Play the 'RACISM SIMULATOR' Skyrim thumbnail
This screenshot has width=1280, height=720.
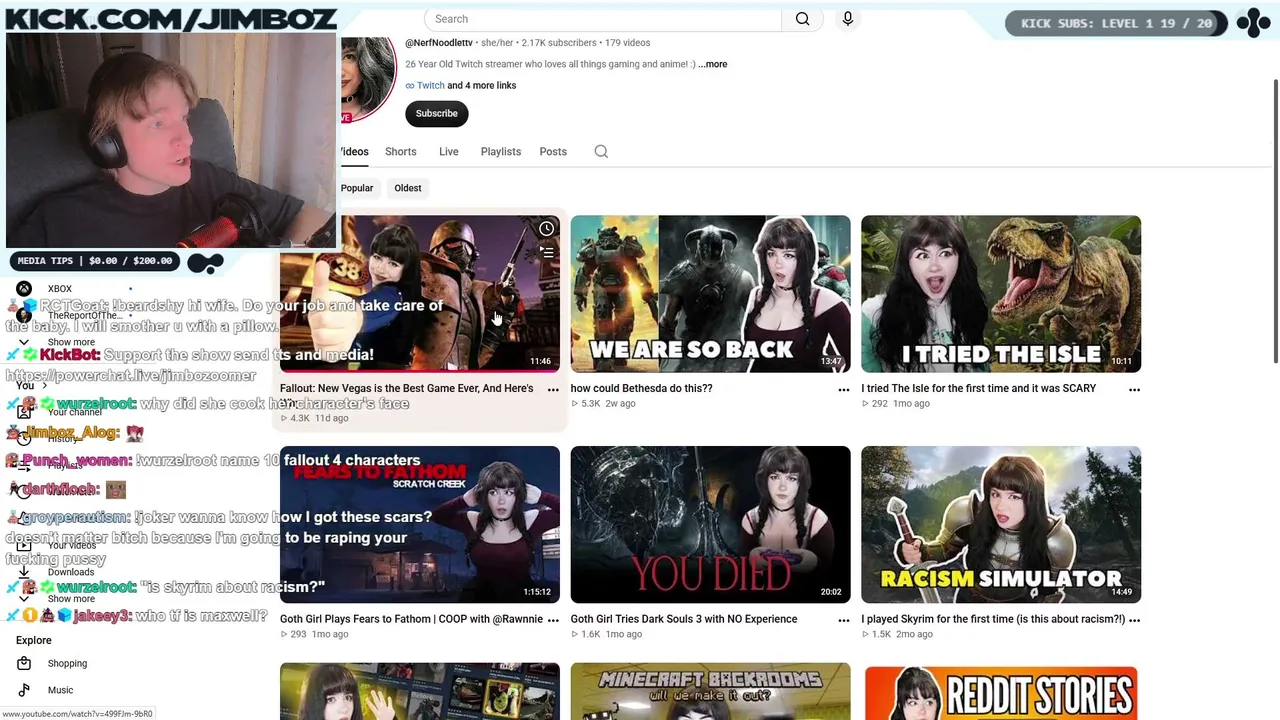point(1001,525)
